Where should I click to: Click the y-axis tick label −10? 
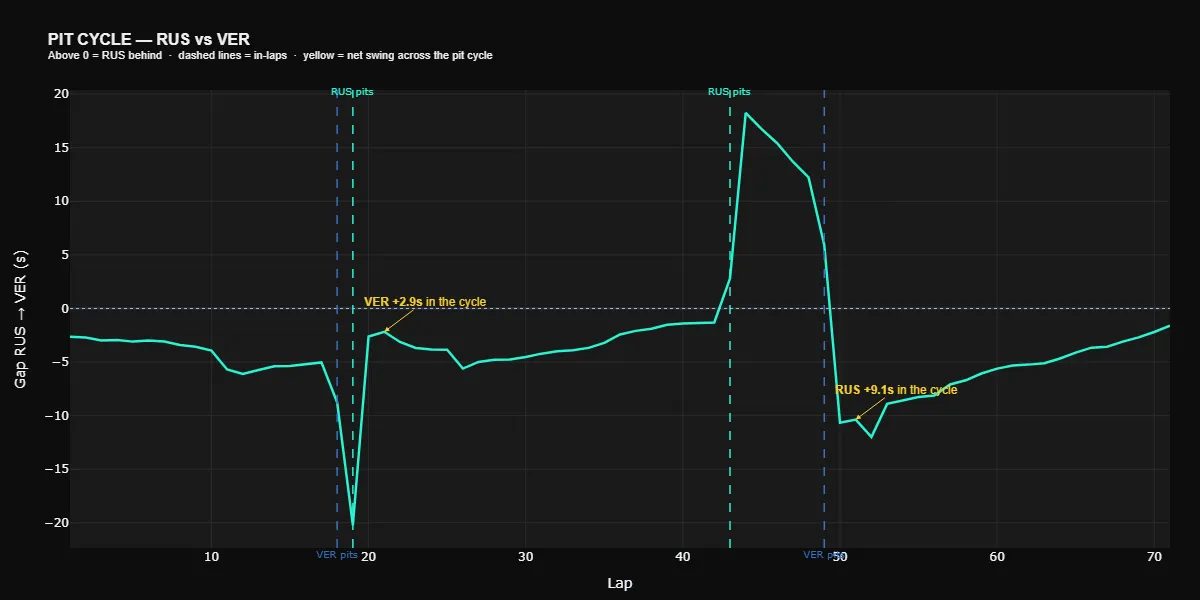[57, 416]
